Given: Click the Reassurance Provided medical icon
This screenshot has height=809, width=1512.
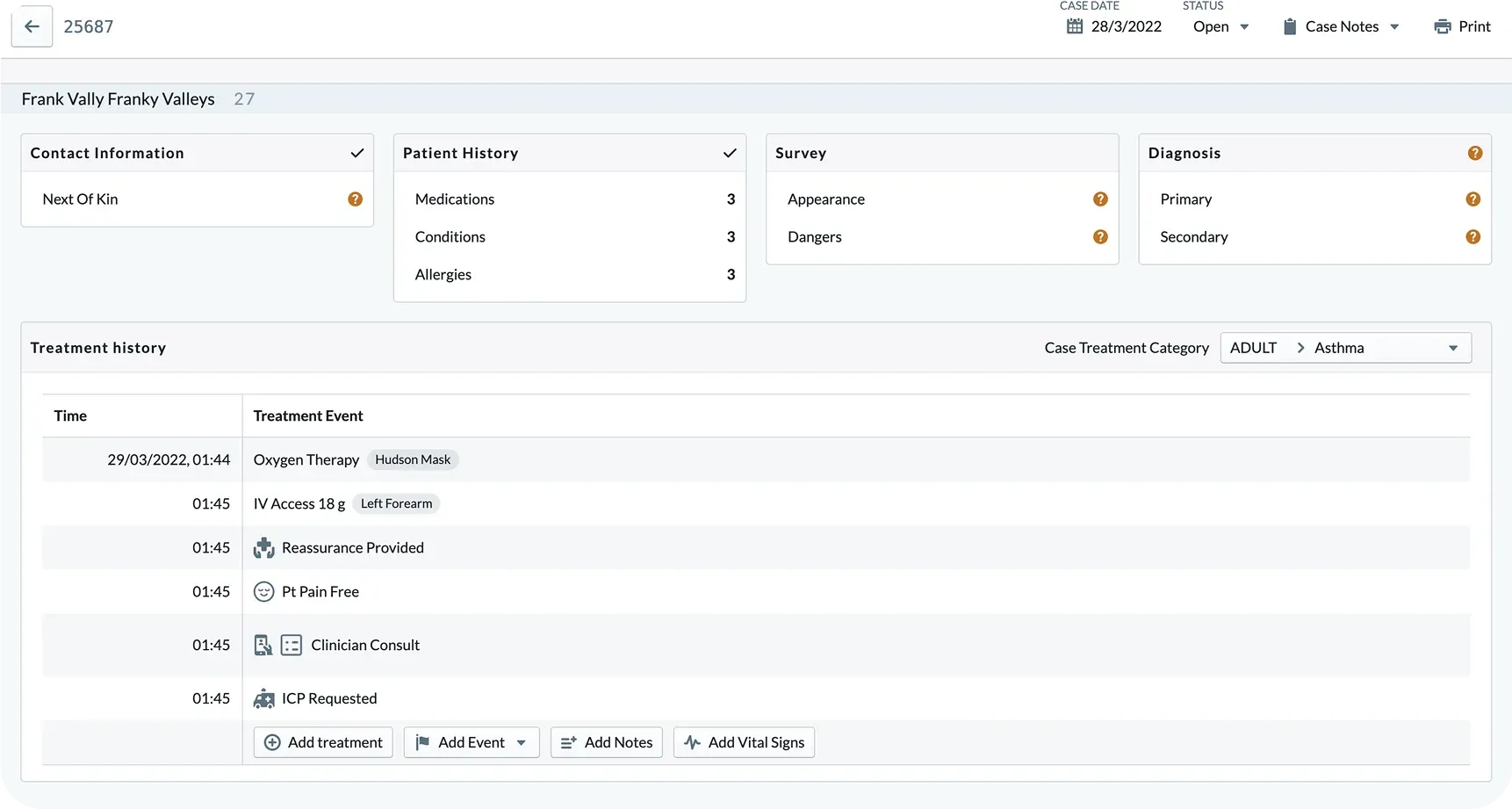Looking at the screenshot, I should 263,548.
